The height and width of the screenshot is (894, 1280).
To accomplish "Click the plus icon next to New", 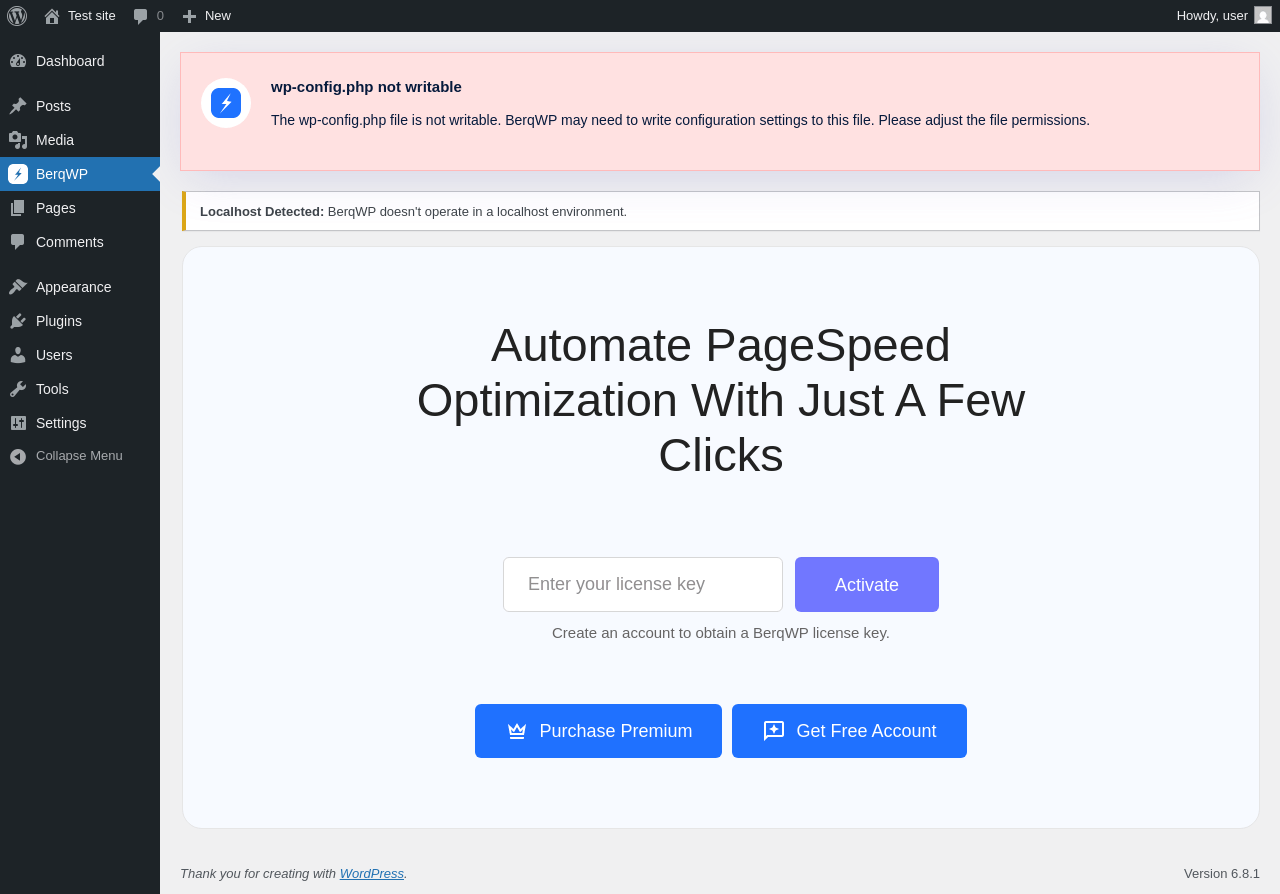I will pyautogui.click(x=189, y=16).
